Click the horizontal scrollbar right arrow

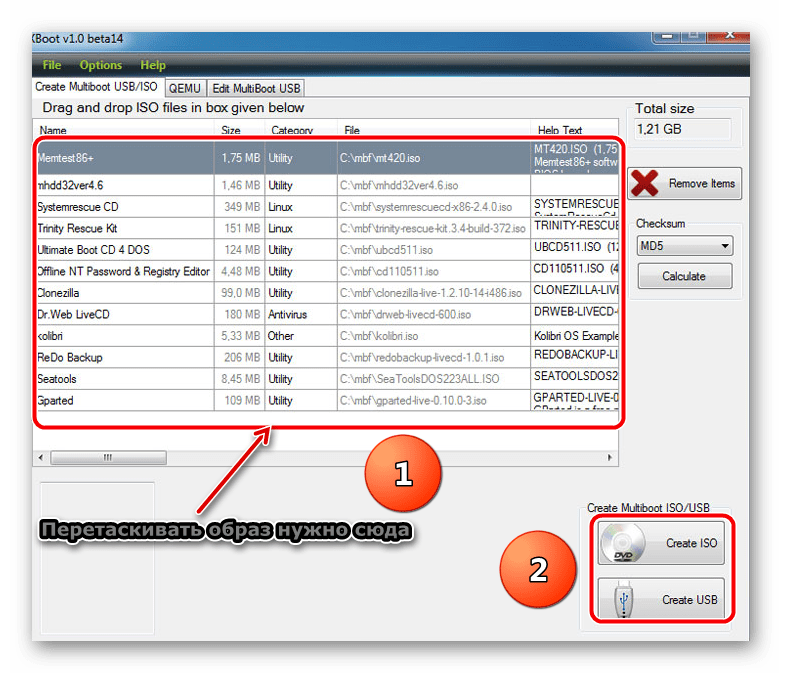pyautogui.click(x=610, y=458)
